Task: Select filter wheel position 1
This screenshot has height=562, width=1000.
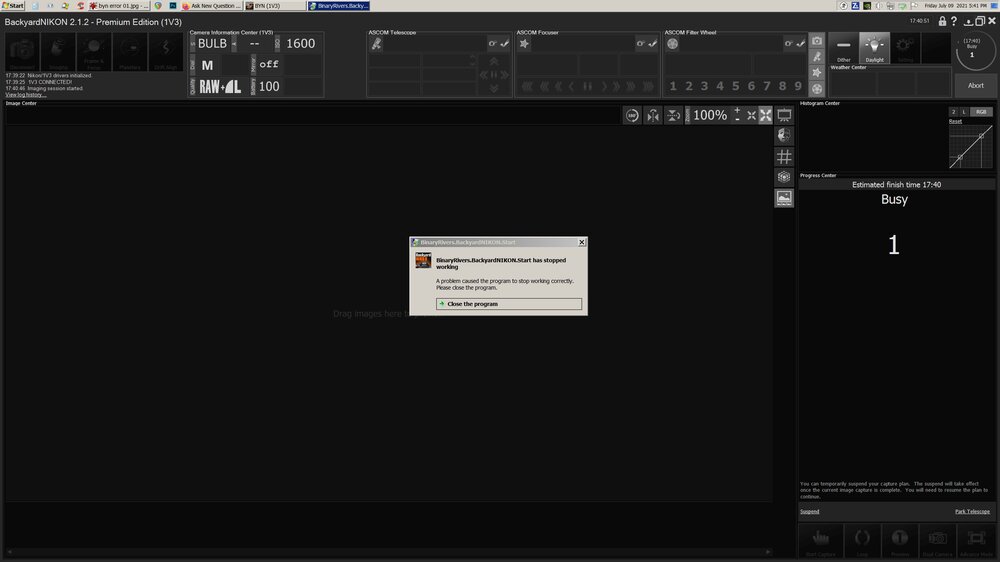Action: coord(673,86)
